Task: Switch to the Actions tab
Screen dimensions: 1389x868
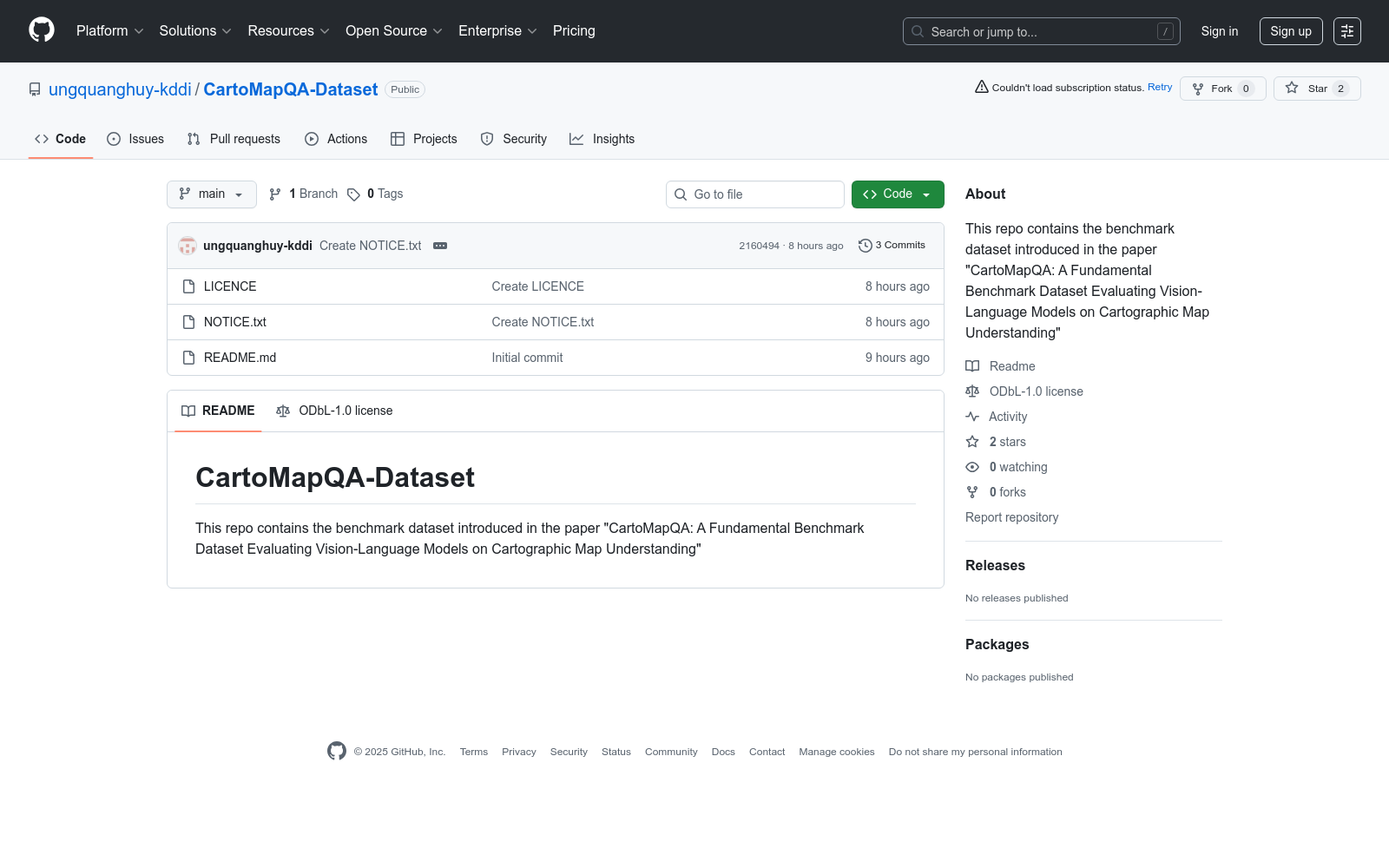Action: coord(336,139)
